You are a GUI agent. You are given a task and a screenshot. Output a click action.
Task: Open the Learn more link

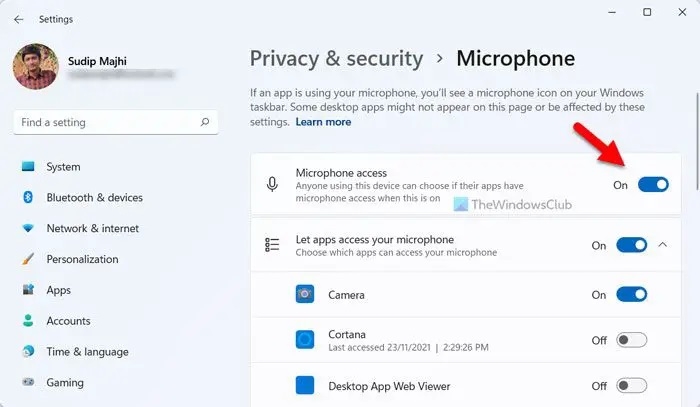(x=323, y=122)
